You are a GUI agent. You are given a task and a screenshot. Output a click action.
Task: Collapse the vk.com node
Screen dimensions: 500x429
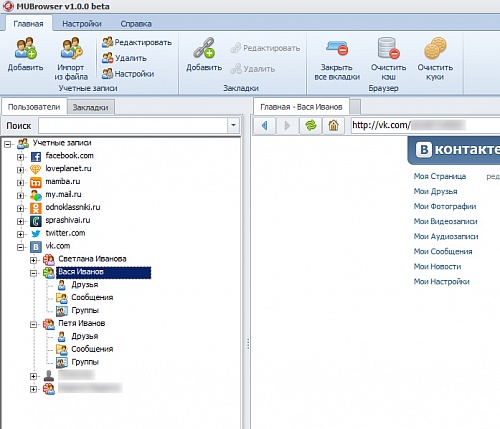pyautogui.click(x=20, y=247)
